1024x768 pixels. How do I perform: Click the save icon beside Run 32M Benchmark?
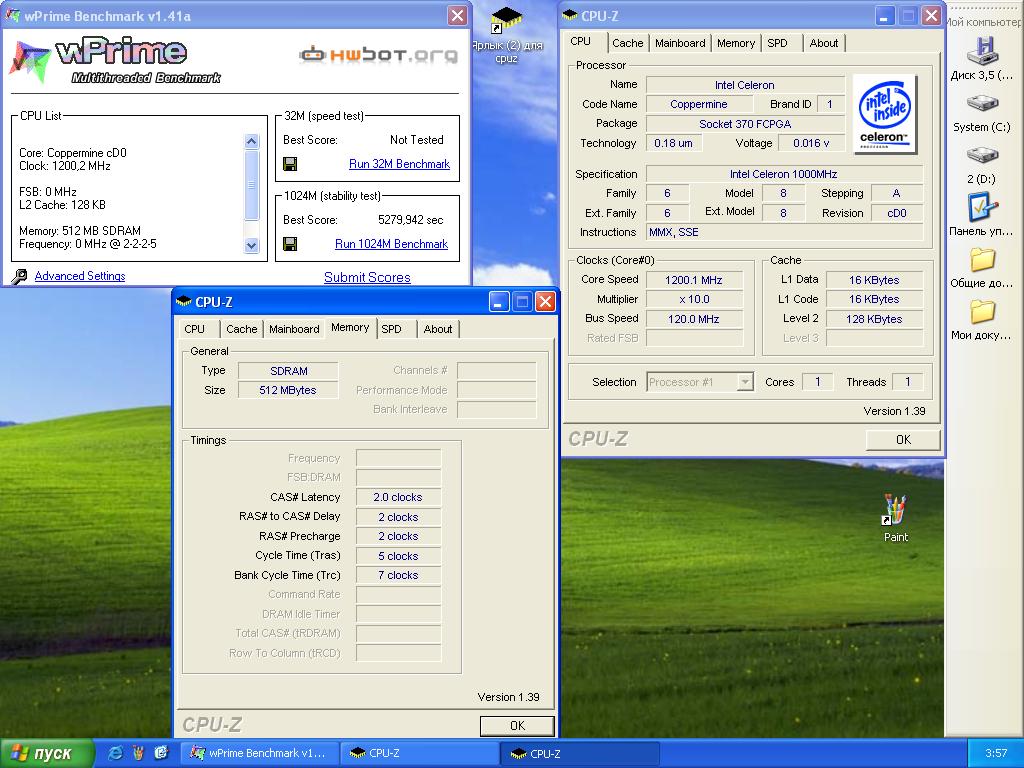tap(290, 164)
